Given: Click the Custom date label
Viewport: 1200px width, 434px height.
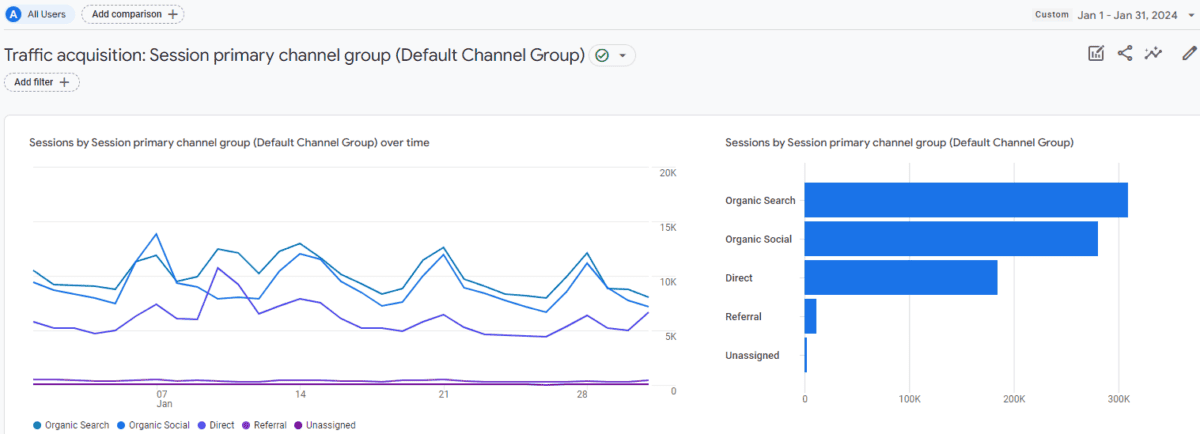Looking at the screenshot, I should (x=1052, y=15).
